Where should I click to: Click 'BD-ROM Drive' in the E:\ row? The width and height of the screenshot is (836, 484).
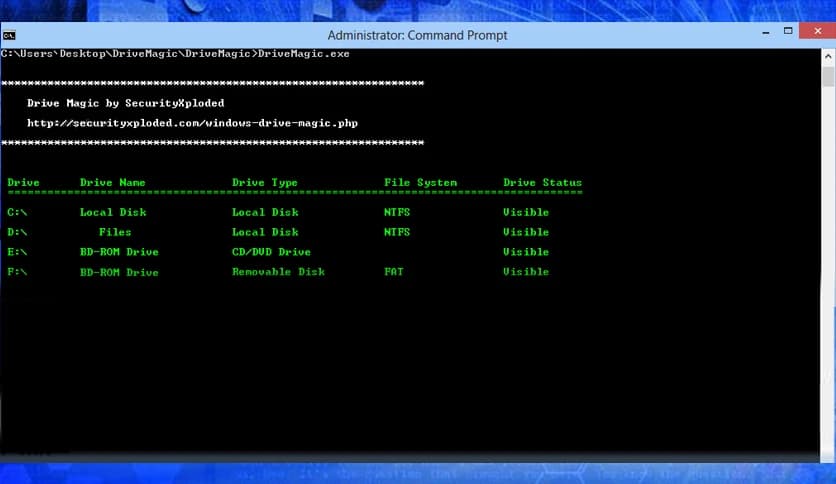coord(119,252)
